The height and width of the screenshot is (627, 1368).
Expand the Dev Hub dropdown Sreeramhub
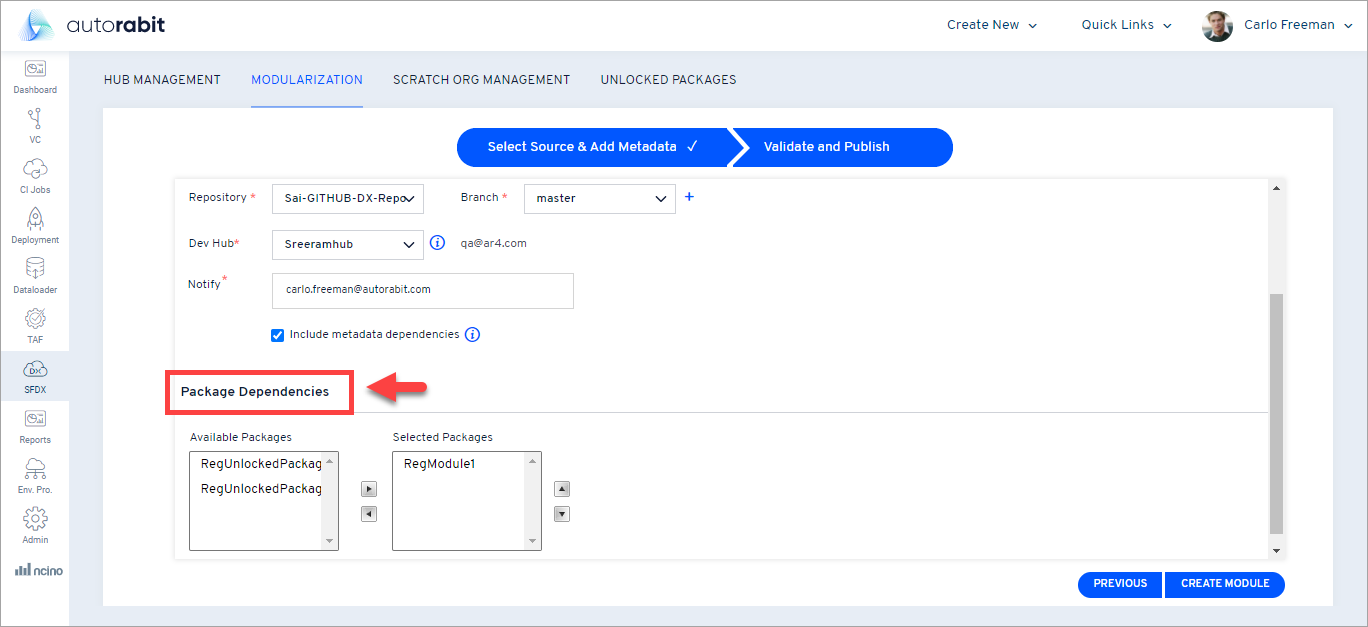click(347, 244)
